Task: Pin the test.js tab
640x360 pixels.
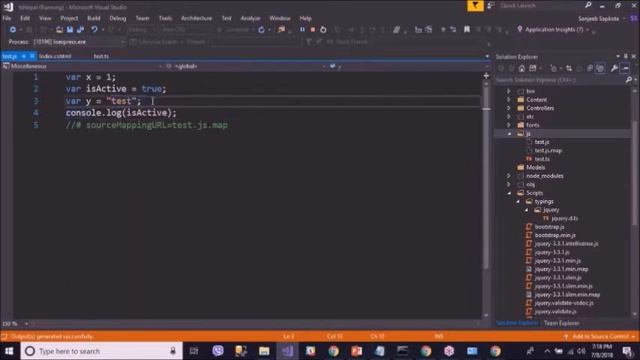Action: tap(24, 56)
